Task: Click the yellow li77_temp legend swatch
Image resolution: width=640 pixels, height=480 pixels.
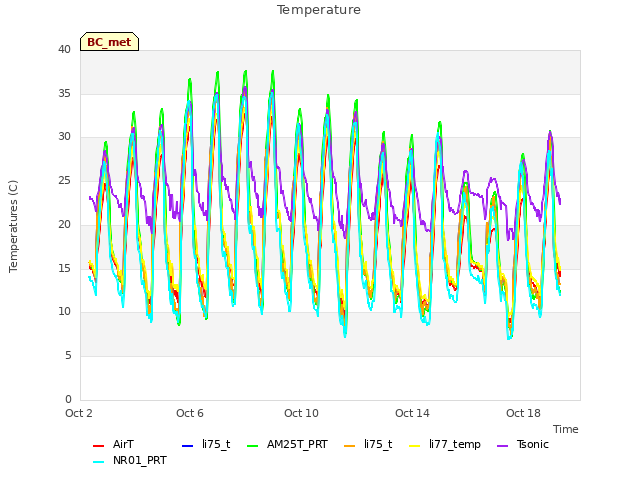Action: click(x=415, y=446)
